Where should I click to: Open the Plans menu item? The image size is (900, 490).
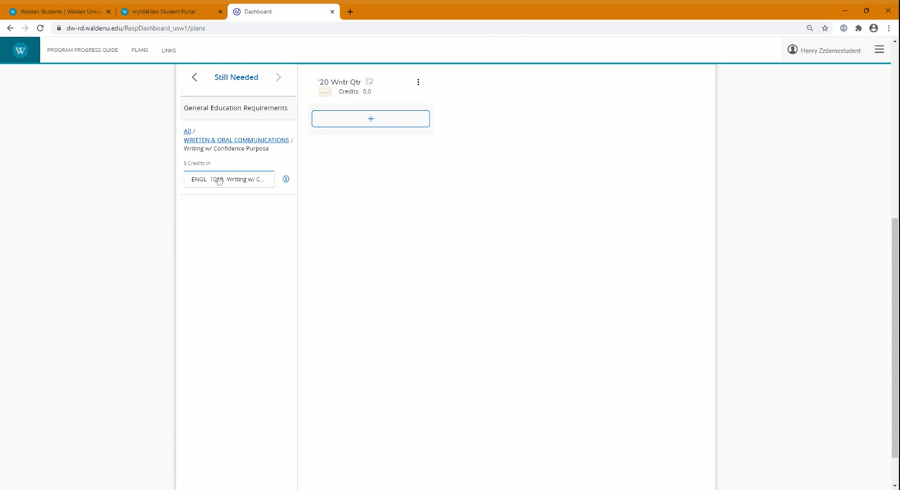[x=140, y=50]
